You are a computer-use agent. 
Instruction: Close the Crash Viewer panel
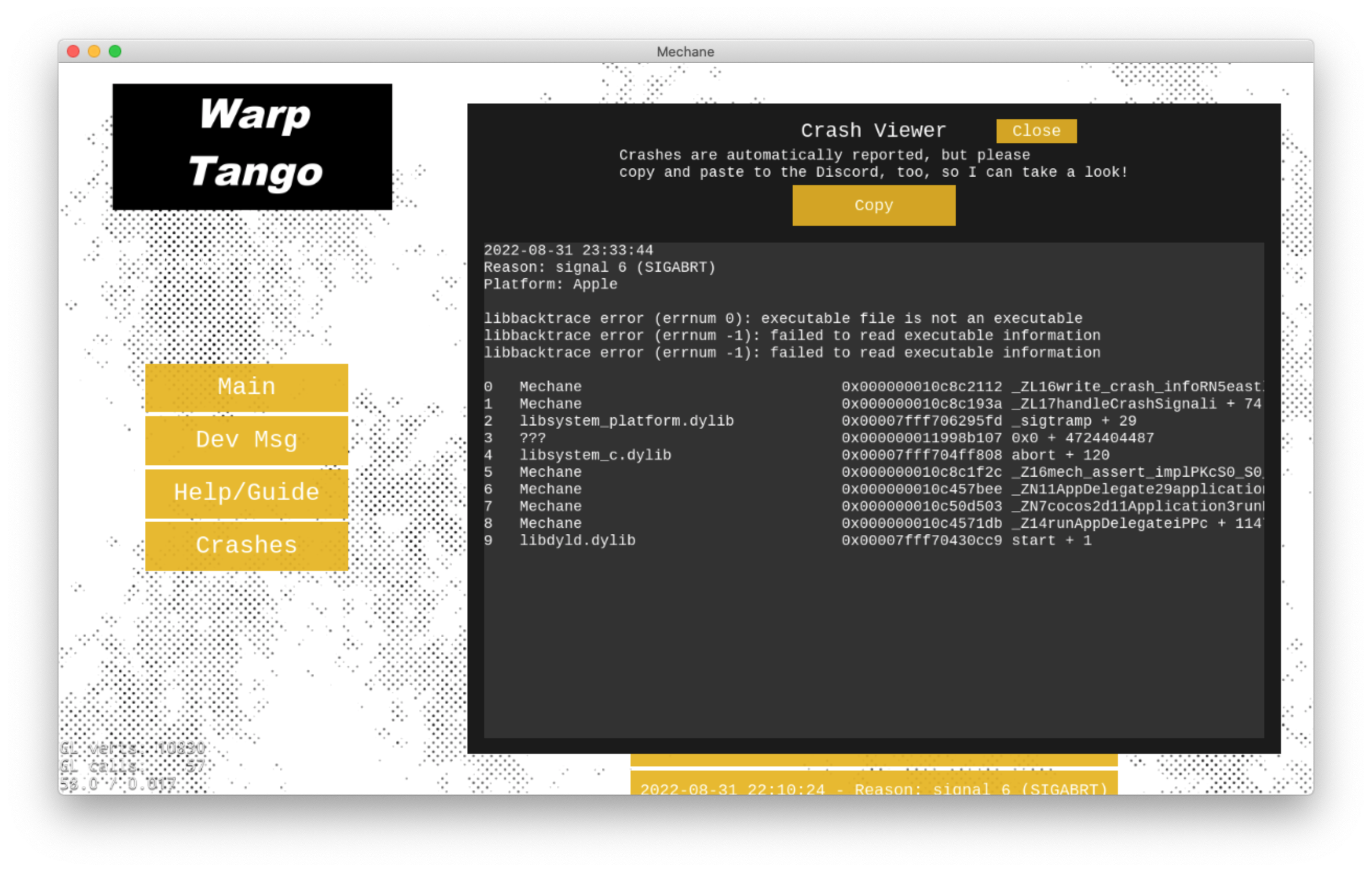[1036, 130]
